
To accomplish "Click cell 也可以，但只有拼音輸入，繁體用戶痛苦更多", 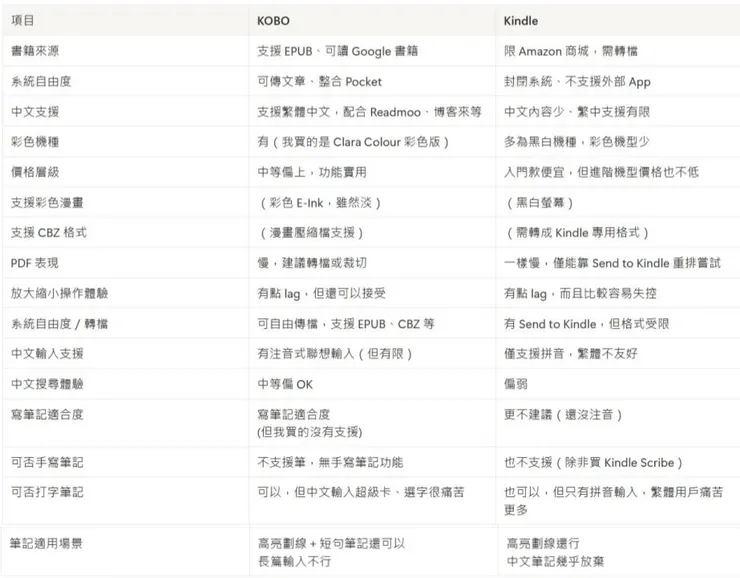I will coord(614,501).
